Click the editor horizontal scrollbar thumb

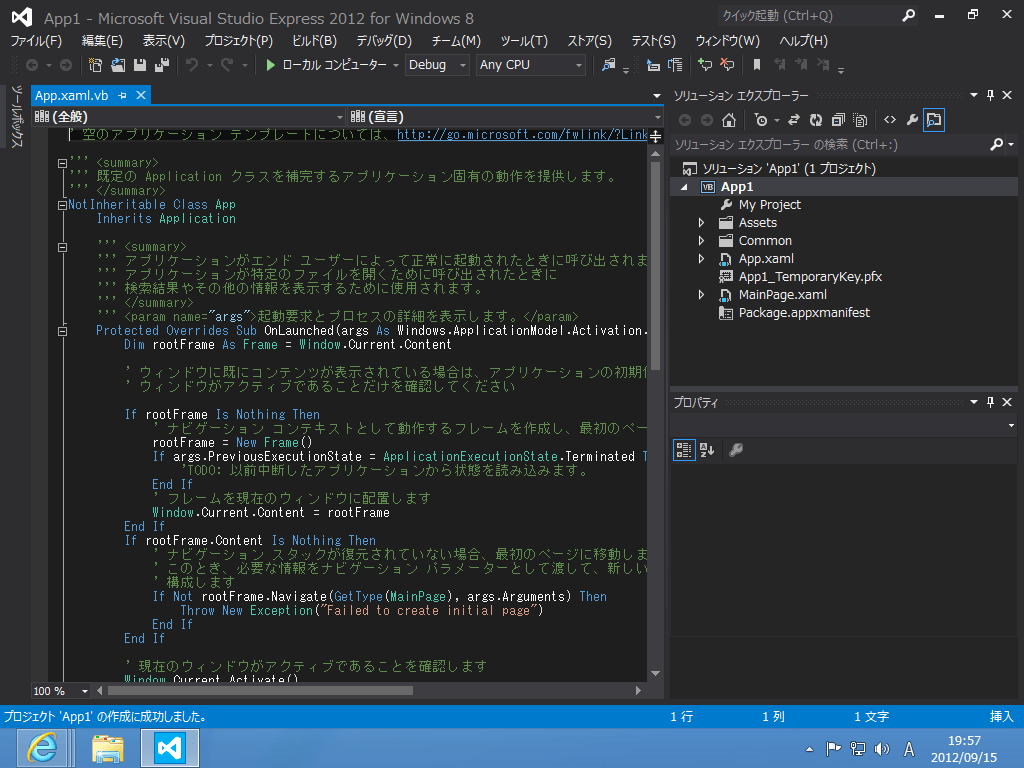[260, 690]
